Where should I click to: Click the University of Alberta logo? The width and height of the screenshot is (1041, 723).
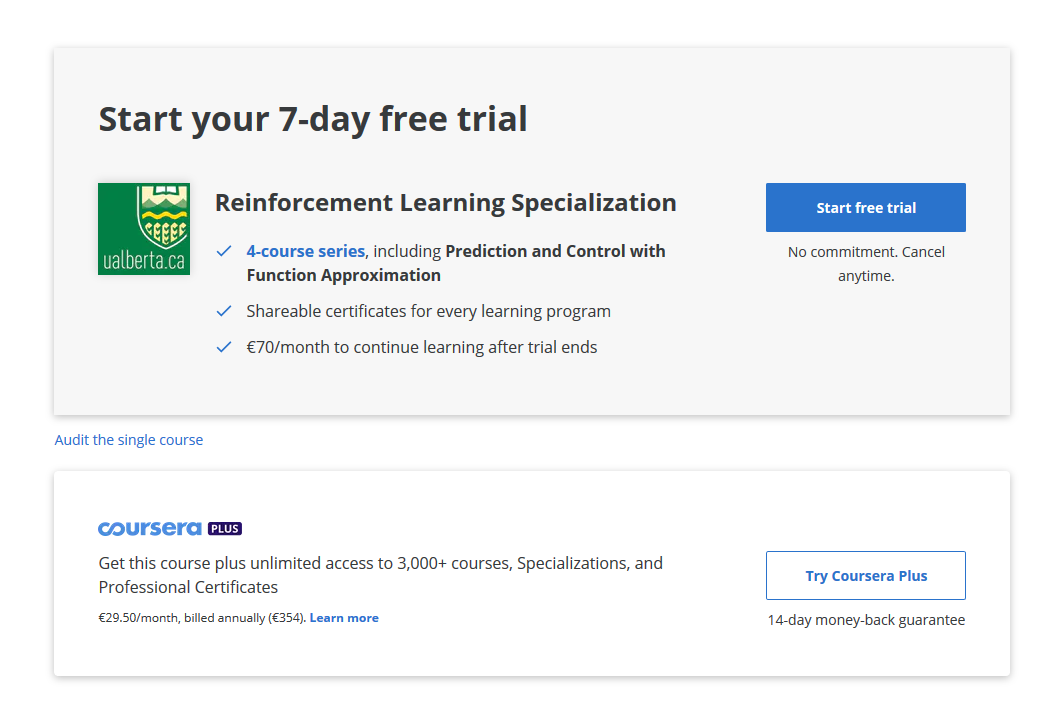point(143,229)
